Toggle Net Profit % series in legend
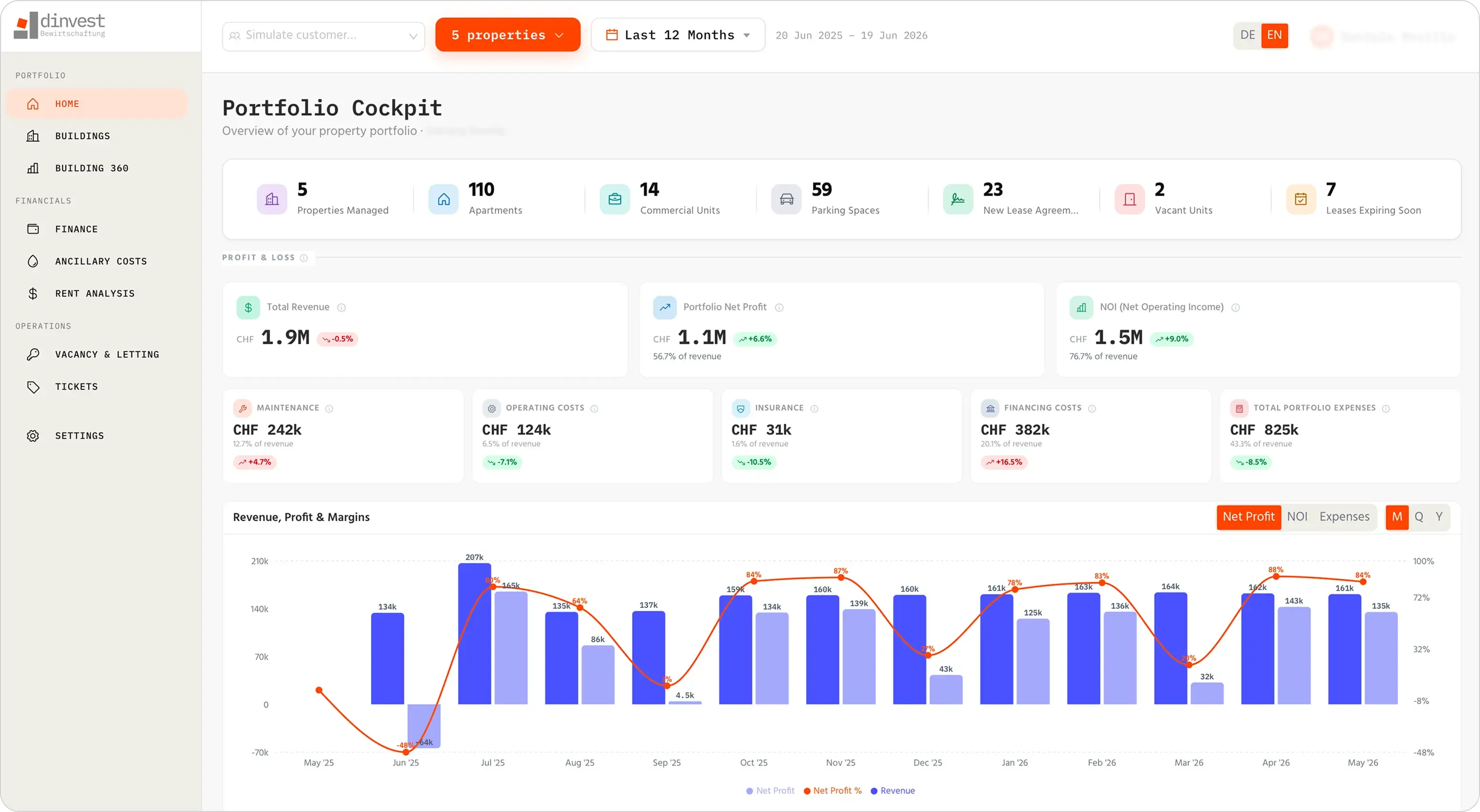Image resolution: width=1480 pixels, height=812 pixels. [x=833, y=791]
